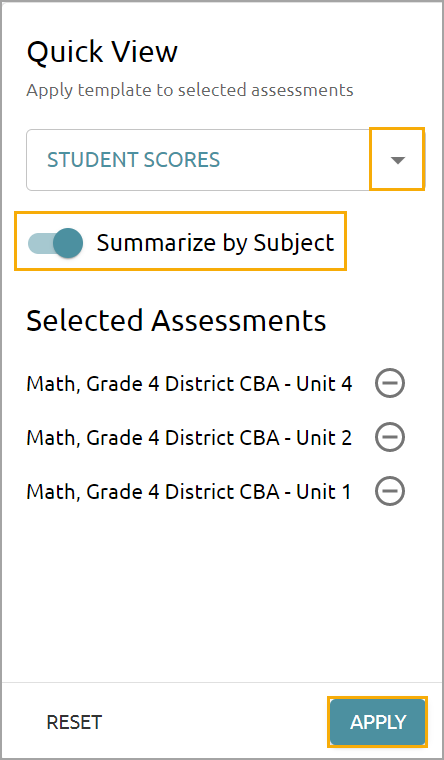This screenshot has height=760, width=444.
Task: Open the template dropdown arrow
Action: (x=397, y=159)
